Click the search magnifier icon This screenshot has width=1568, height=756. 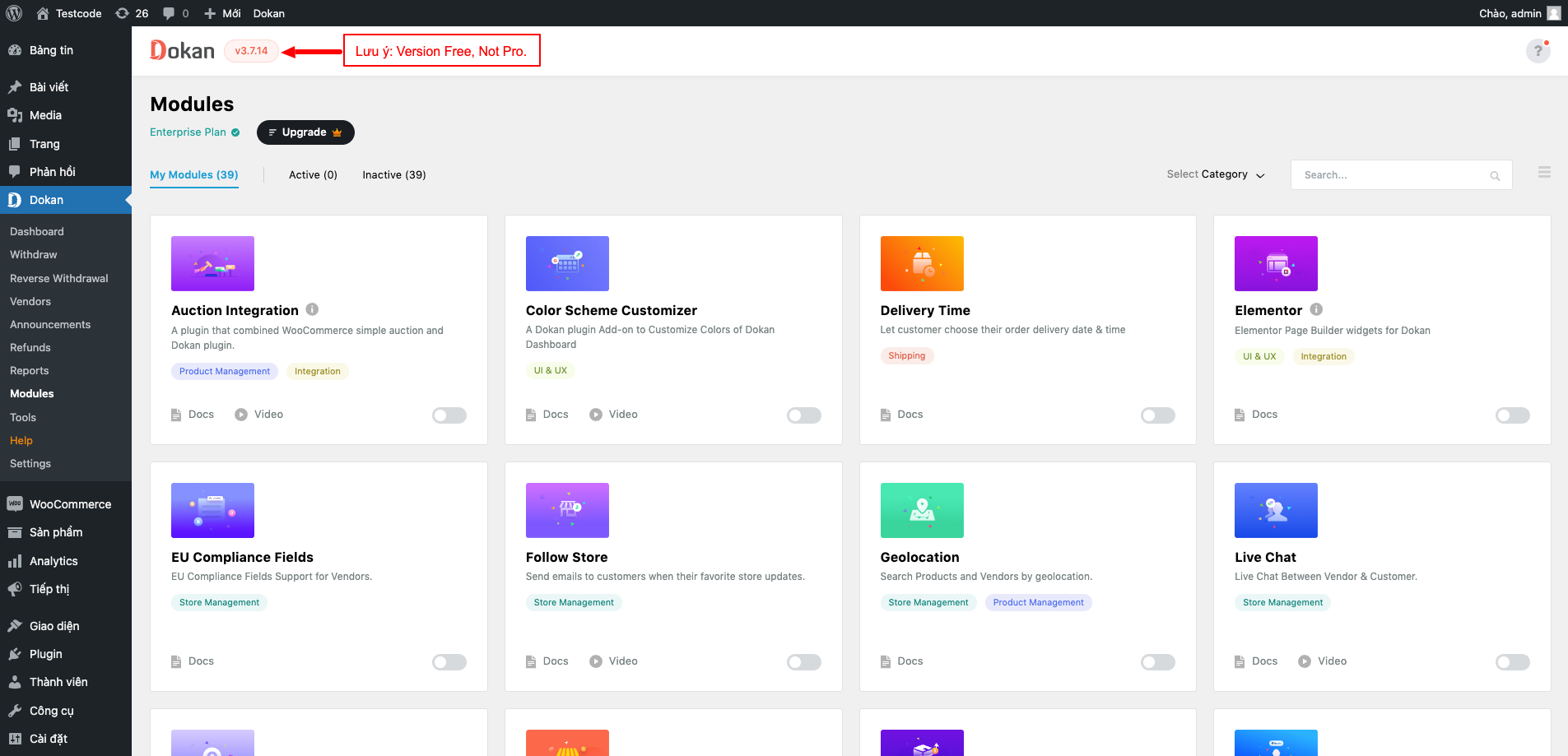[1495, 175]
